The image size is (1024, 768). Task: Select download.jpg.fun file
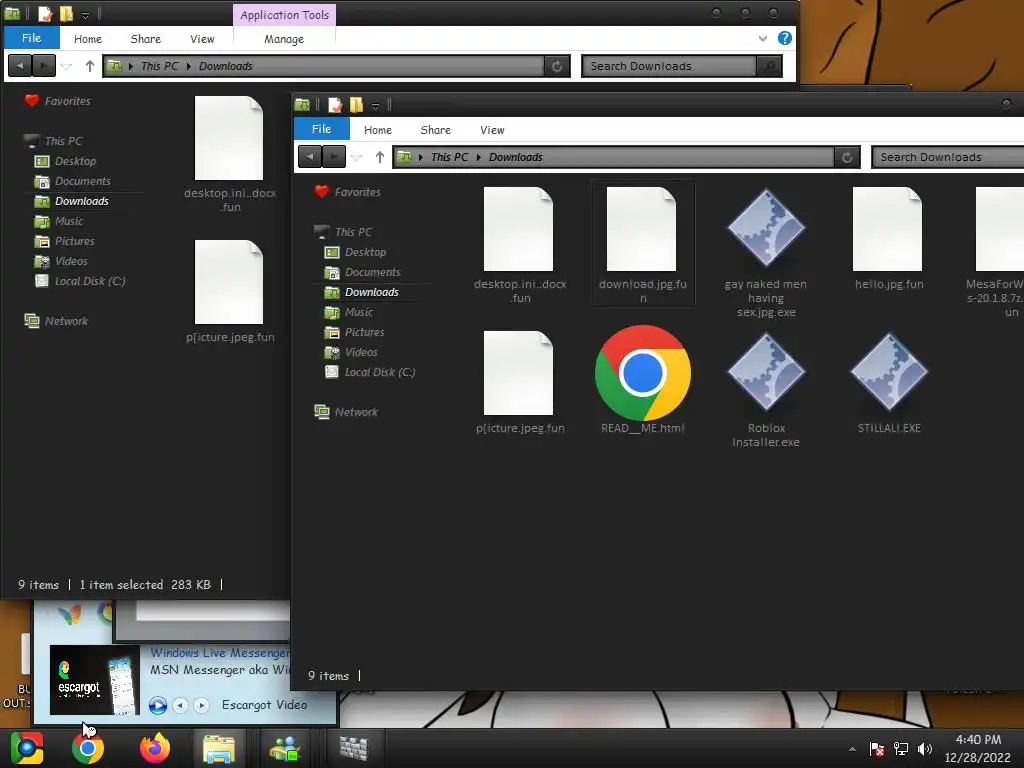click(x=643, y=245)
